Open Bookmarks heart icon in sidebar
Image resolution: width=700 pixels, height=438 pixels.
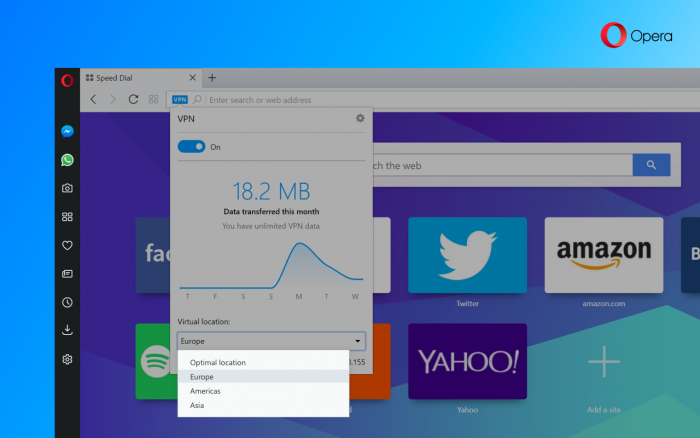point(67,245)
